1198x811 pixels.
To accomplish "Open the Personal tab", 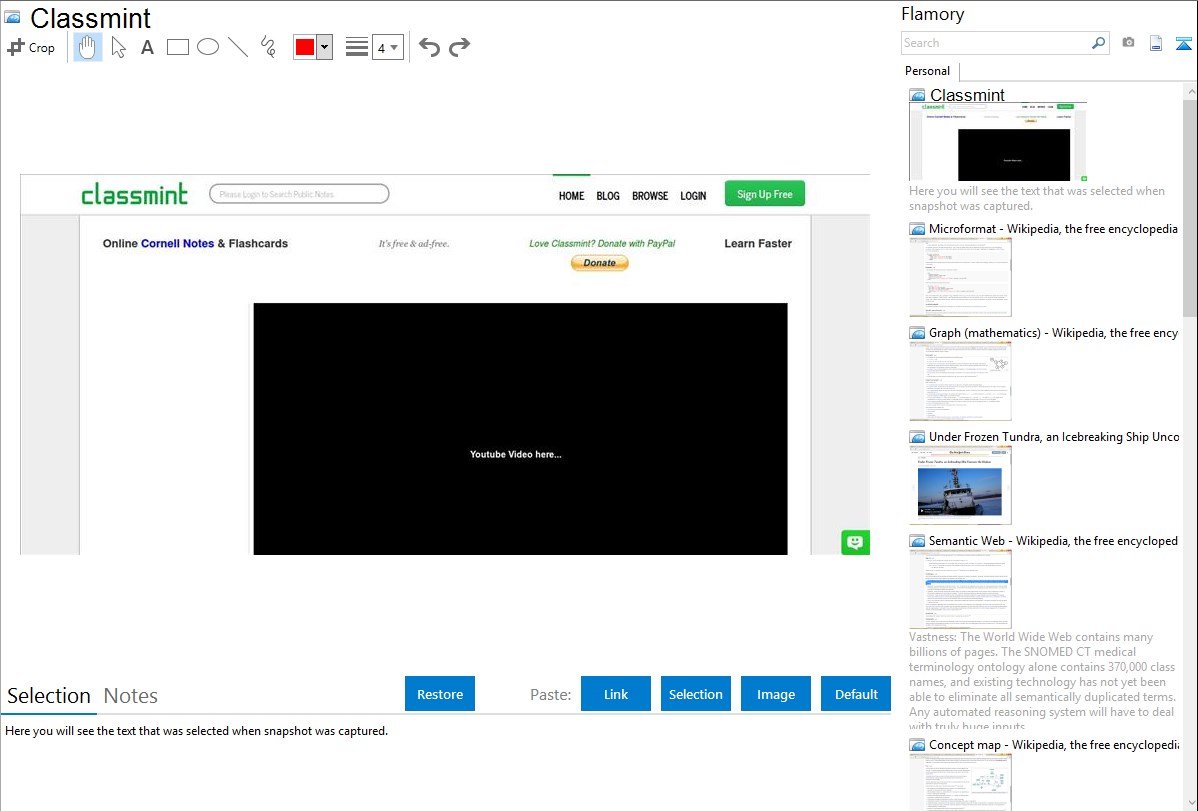I will [928, 71].
